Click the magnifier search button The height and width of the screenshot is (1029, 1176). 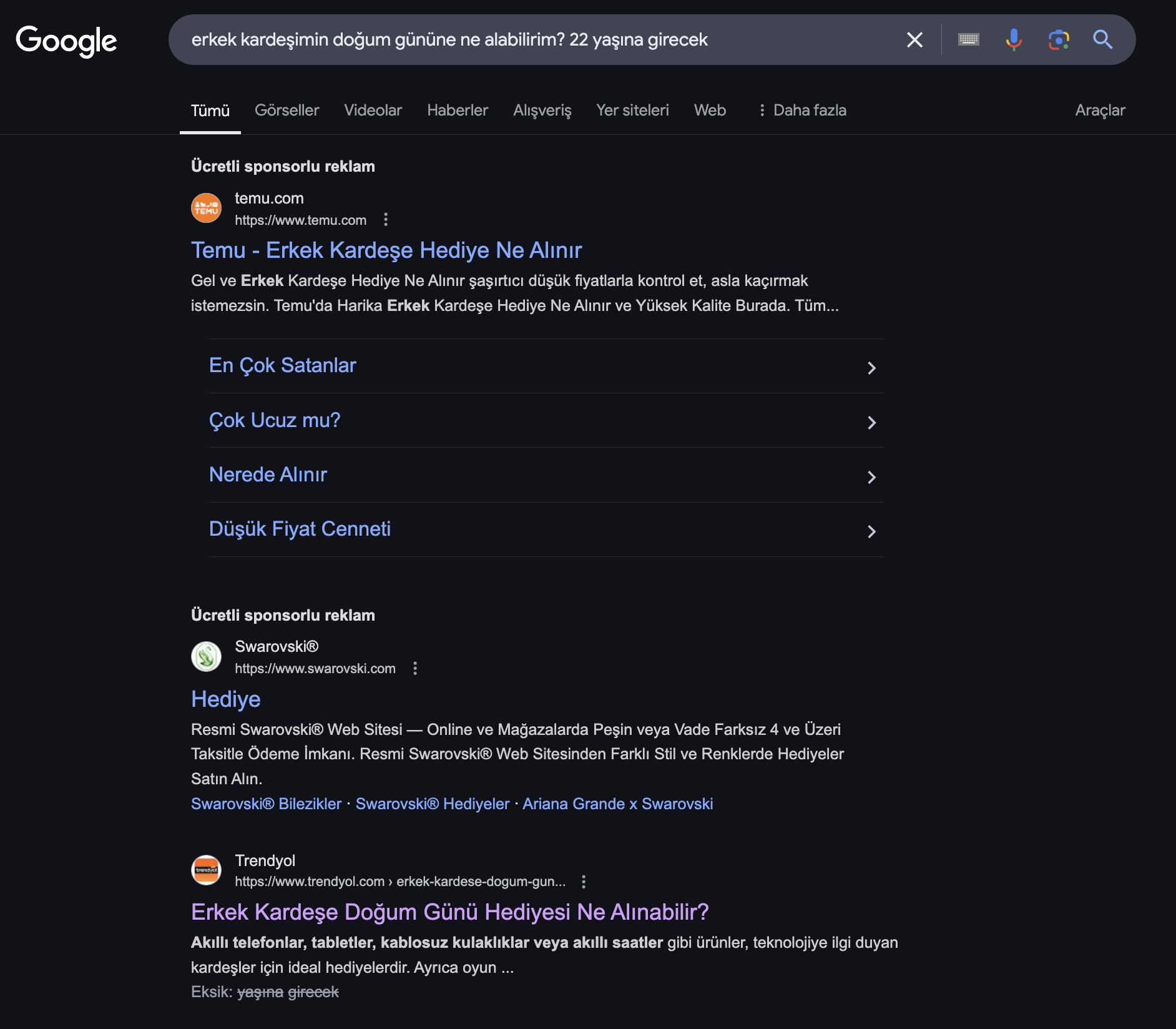click(1103, 40)
